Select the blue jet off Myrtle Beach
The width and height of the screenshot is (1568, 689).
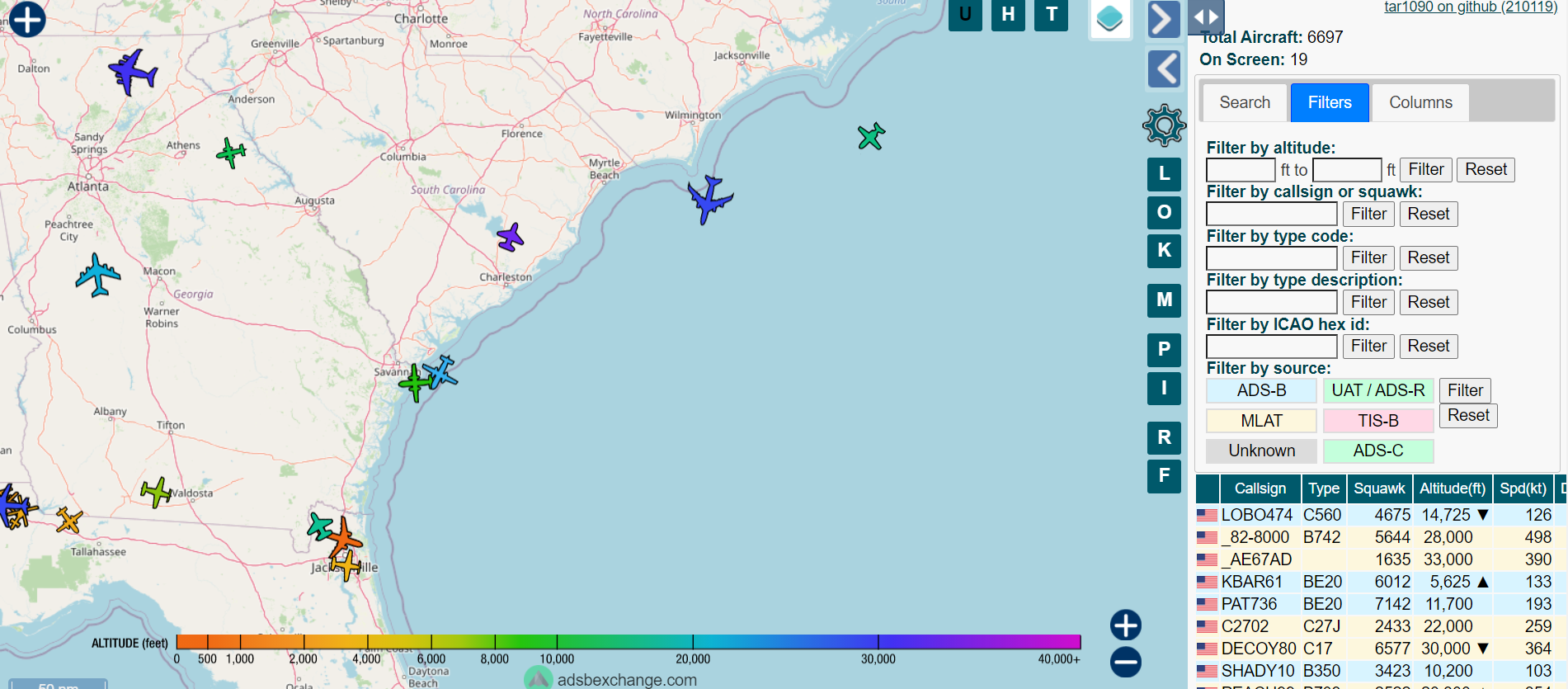(709, 199)
